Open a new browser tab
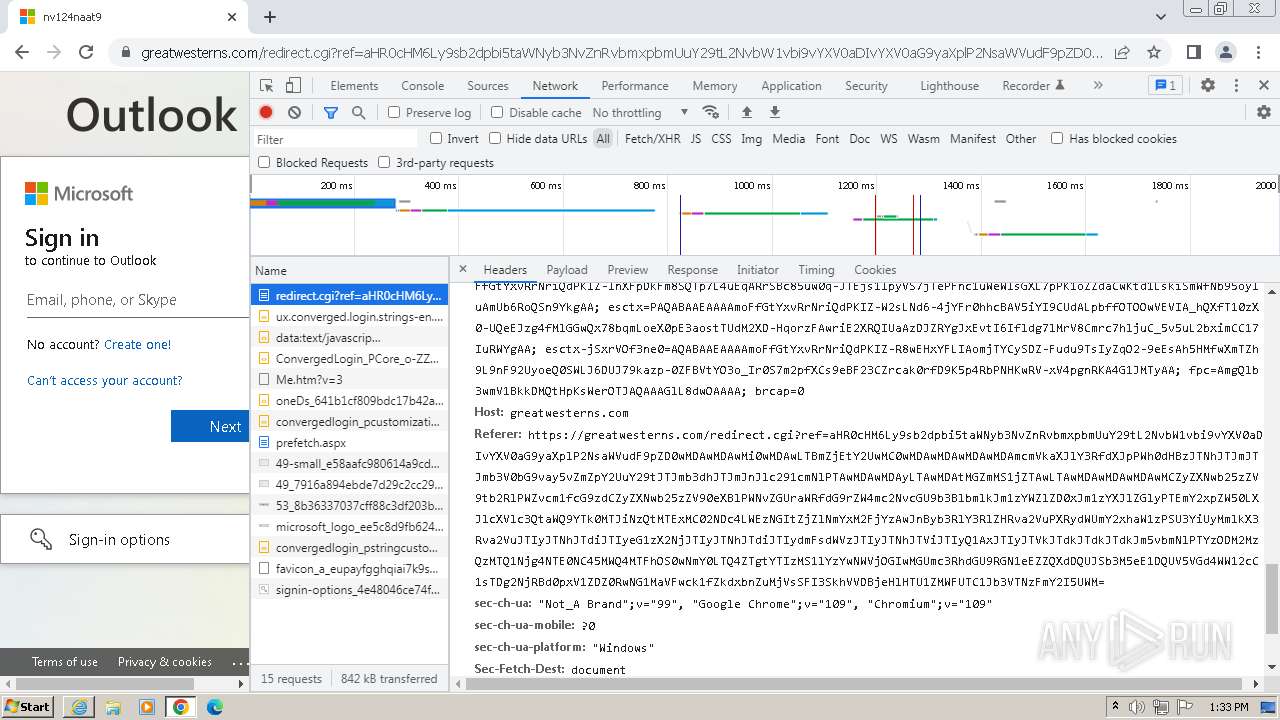This screenshot has width=1280, height=720. (x=270, y=17)
